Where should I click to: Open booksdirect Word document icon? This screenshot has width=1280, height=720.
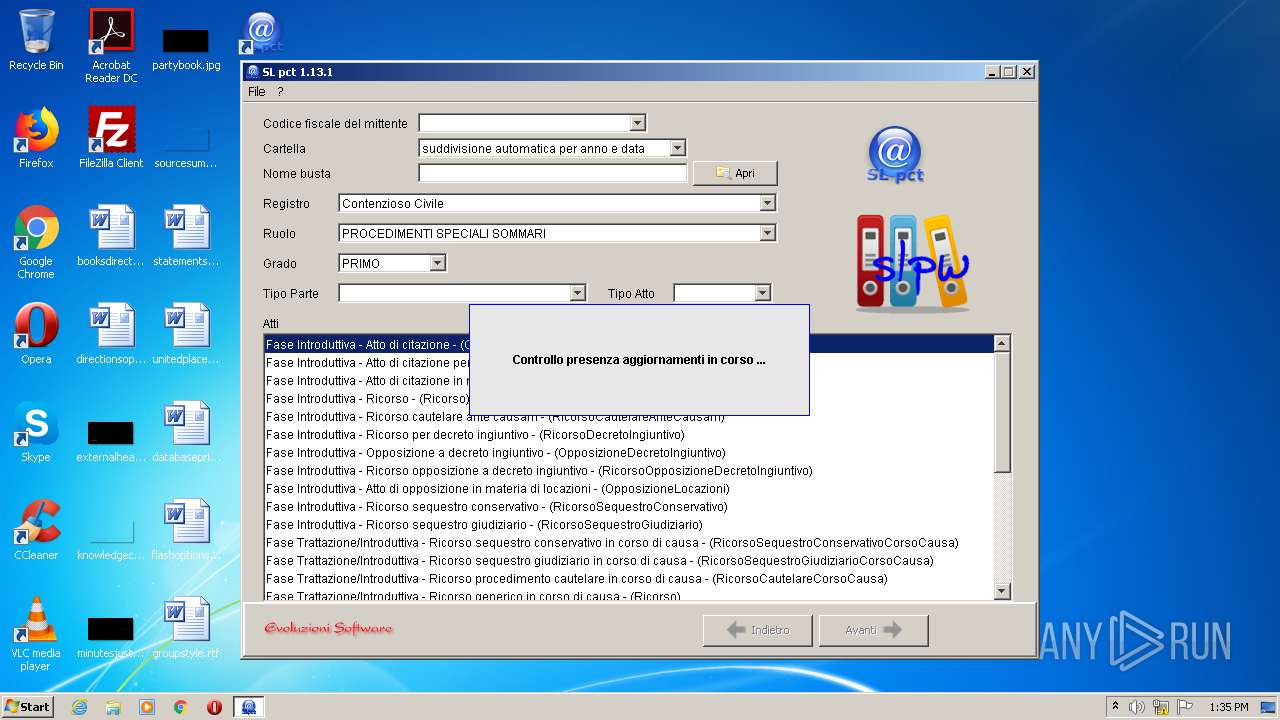click(111, 236)
